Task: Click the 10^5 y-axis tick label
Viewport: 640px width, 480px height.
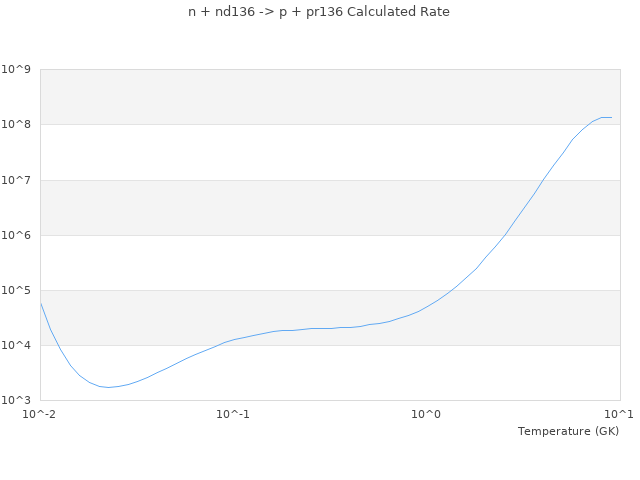Action: pyautogui.click(x=17, y=290)
